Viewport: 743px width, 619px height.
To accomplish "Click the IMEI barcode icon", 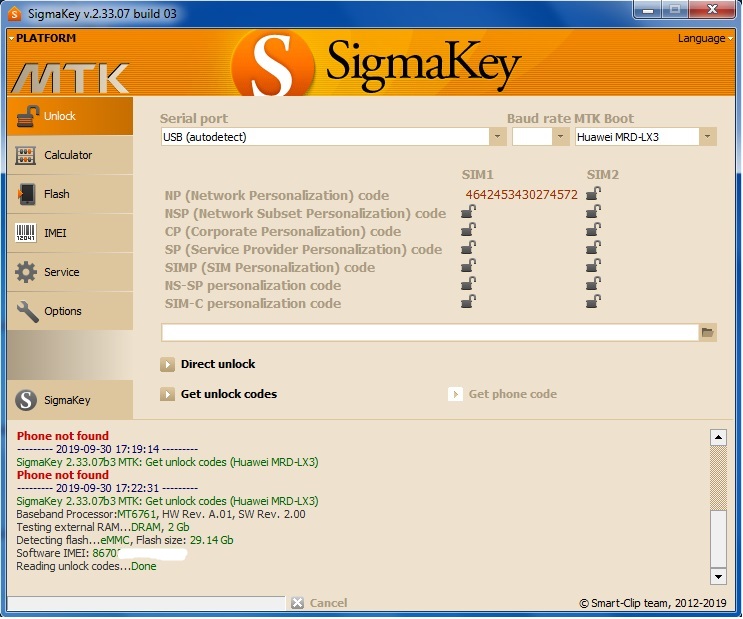I will [x=26, y=233].
